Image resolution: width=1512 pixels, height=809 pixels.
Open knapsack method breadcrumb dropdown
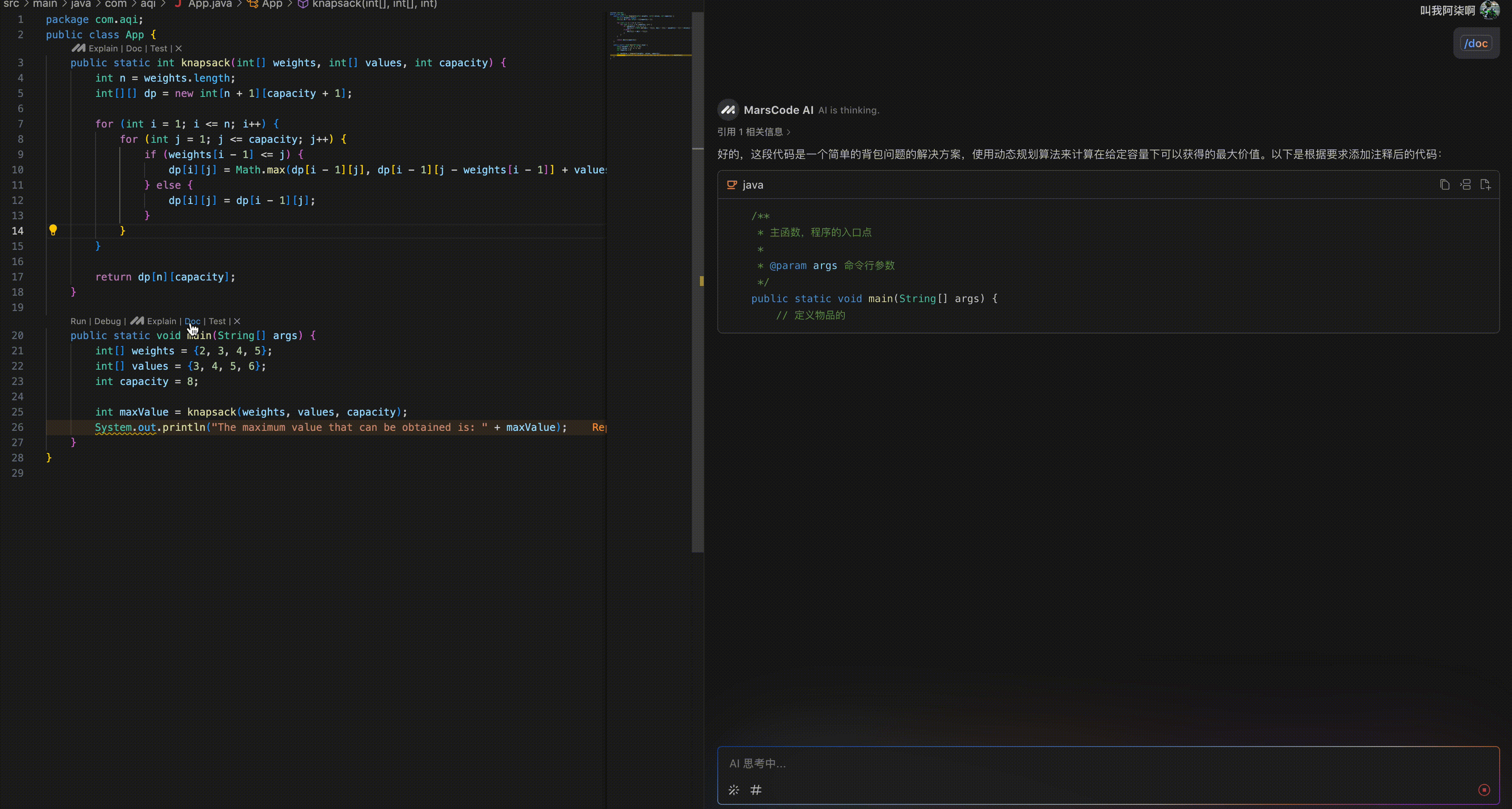click(x=374, y=4)
